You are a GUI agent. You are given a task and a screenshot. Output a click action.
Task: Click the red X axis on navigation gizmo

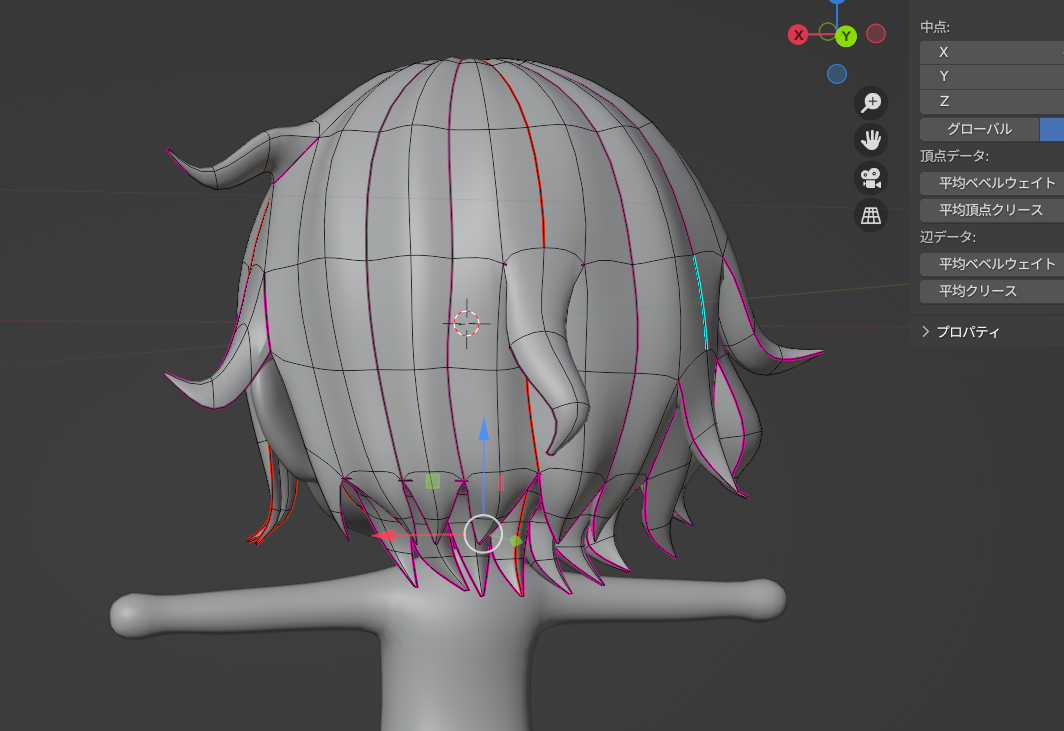(x=798, y=35)
